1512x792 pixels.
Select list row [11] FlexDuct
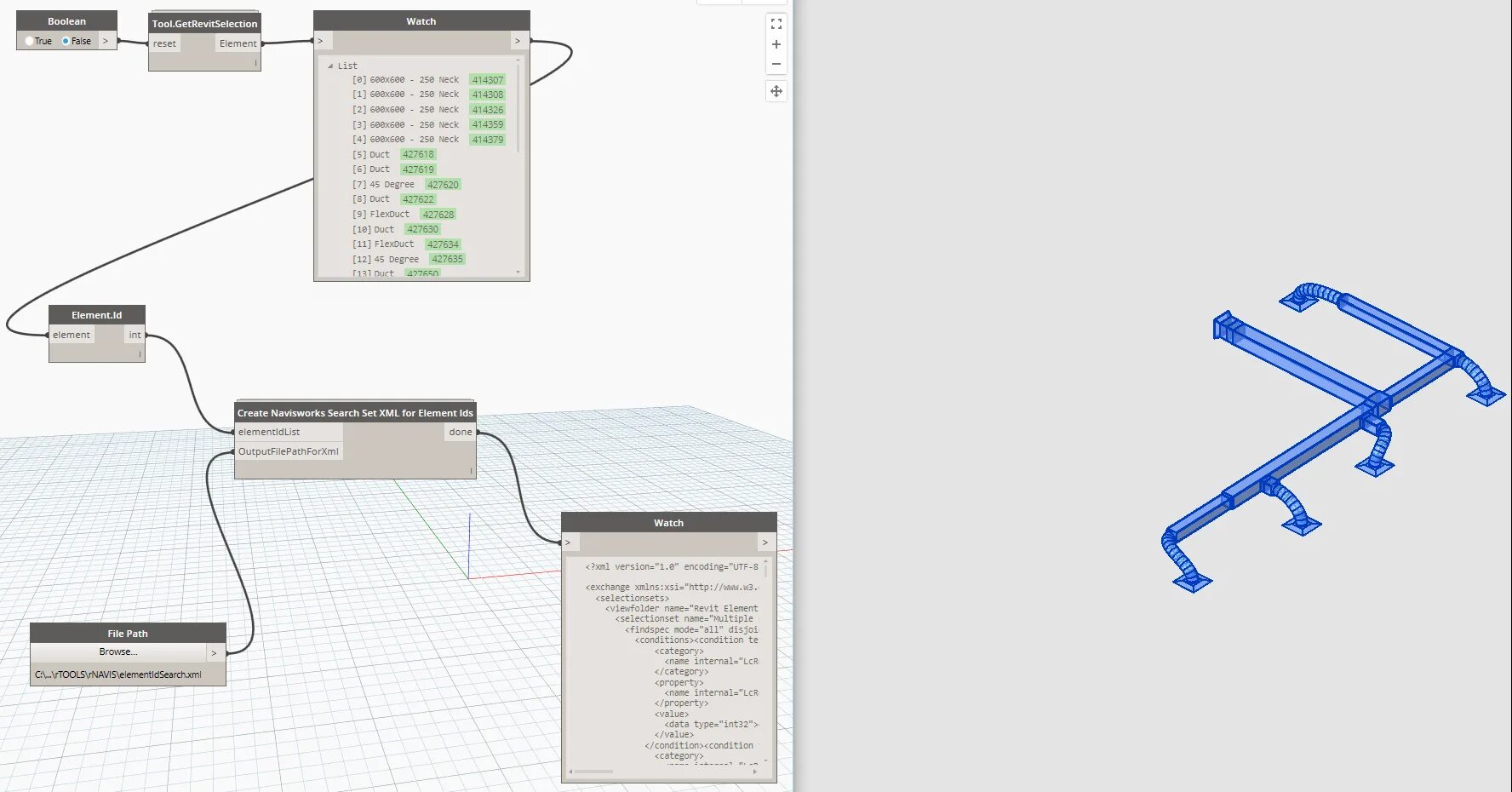(406, 244)
